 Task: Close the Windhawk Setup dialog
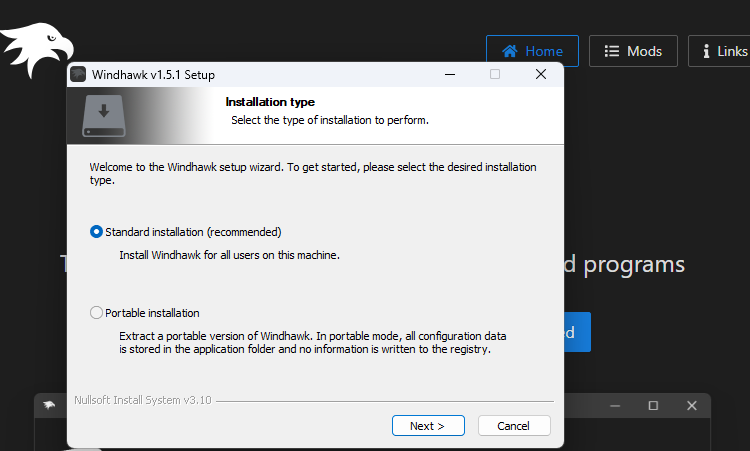tap(541, 75)
